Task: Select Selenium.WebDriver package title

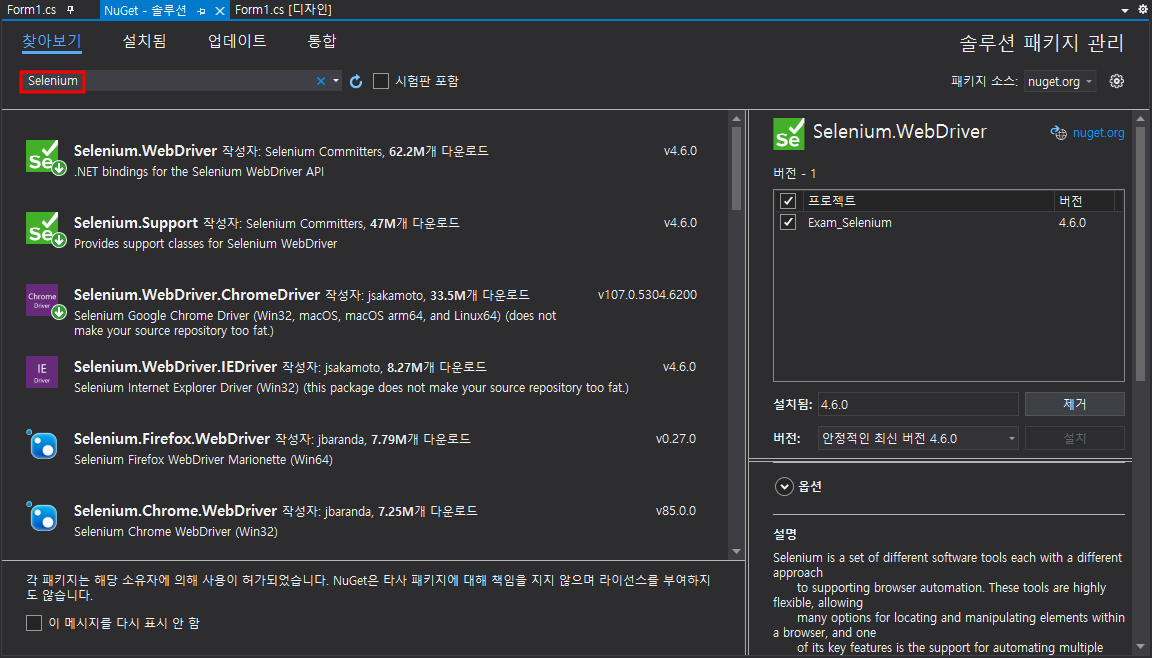Action: 145,151
